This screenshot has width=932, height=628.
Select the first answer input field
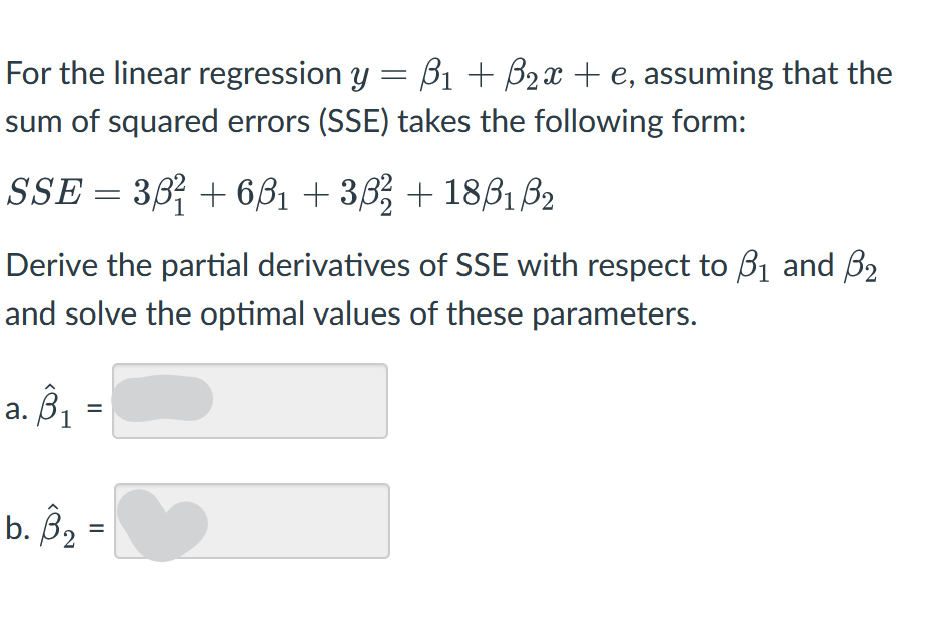248,401
